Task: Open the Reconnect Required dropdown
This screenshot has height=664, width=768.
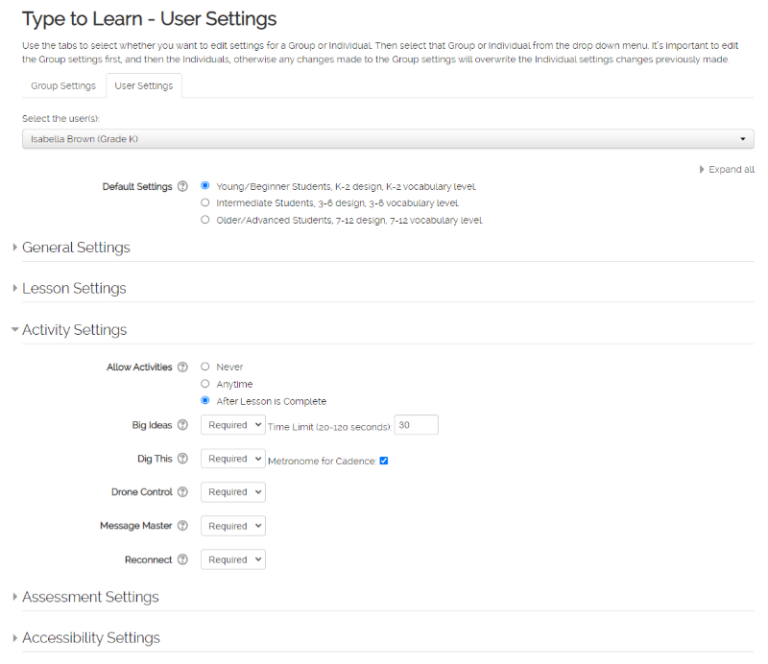Action: [233, 560]
